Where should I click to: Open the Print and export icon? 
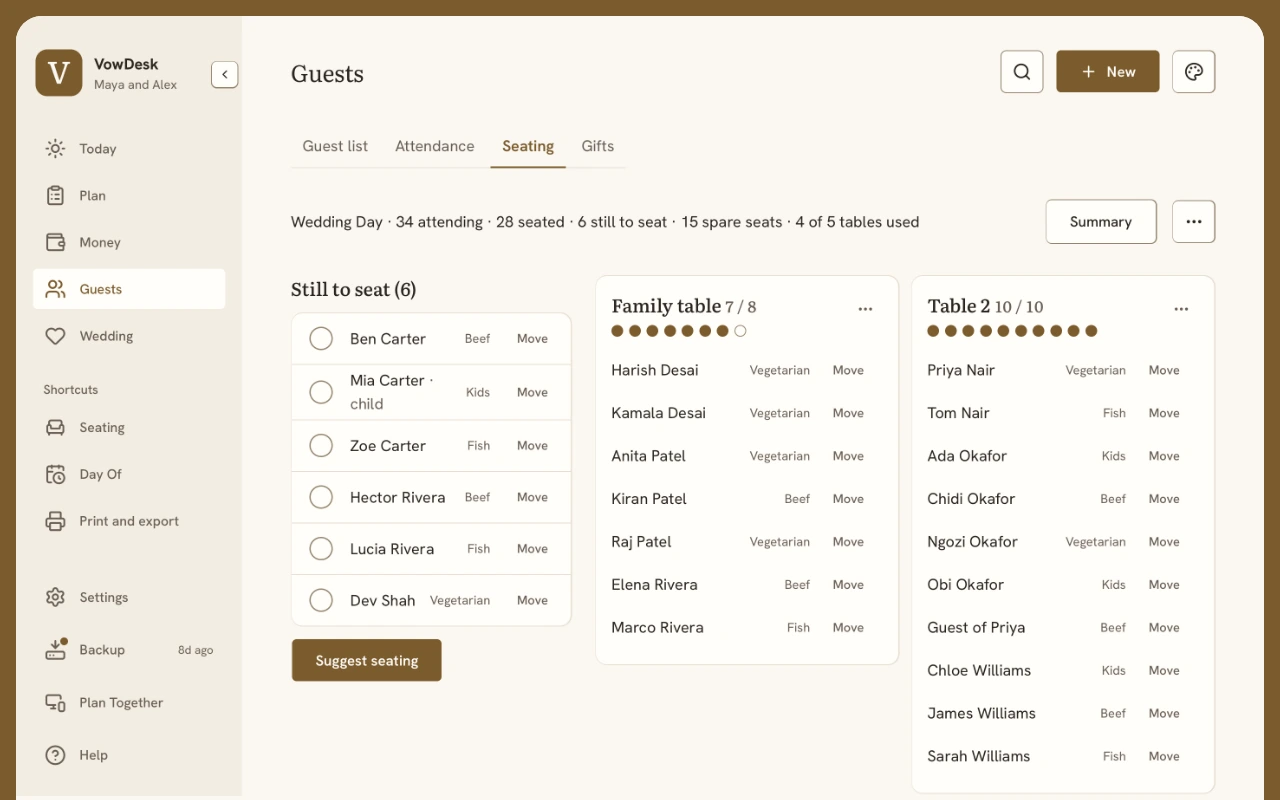click(x=56, y=521)
